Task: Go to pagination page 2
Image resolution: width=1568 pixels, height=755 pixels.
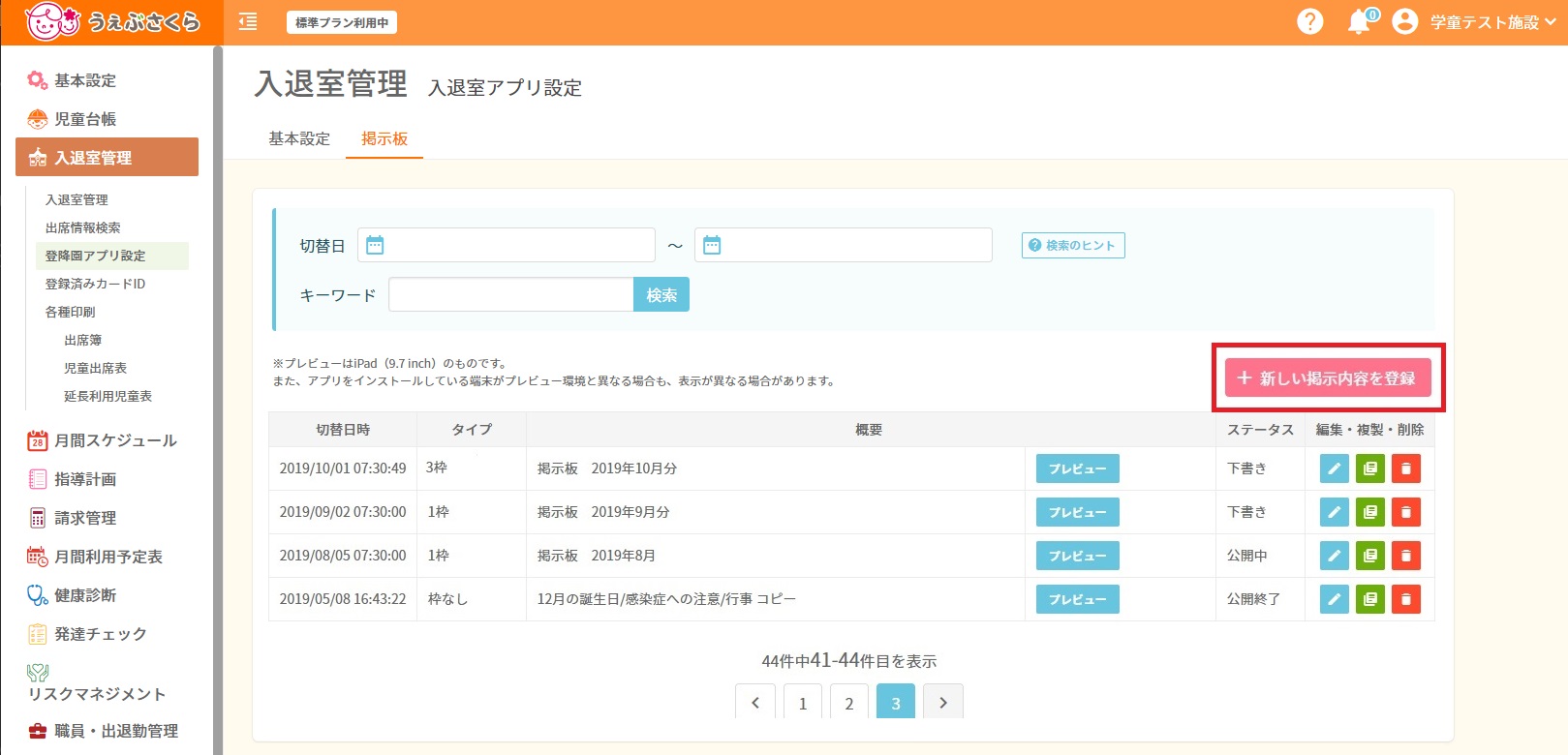Action: [x=849, y=702]
